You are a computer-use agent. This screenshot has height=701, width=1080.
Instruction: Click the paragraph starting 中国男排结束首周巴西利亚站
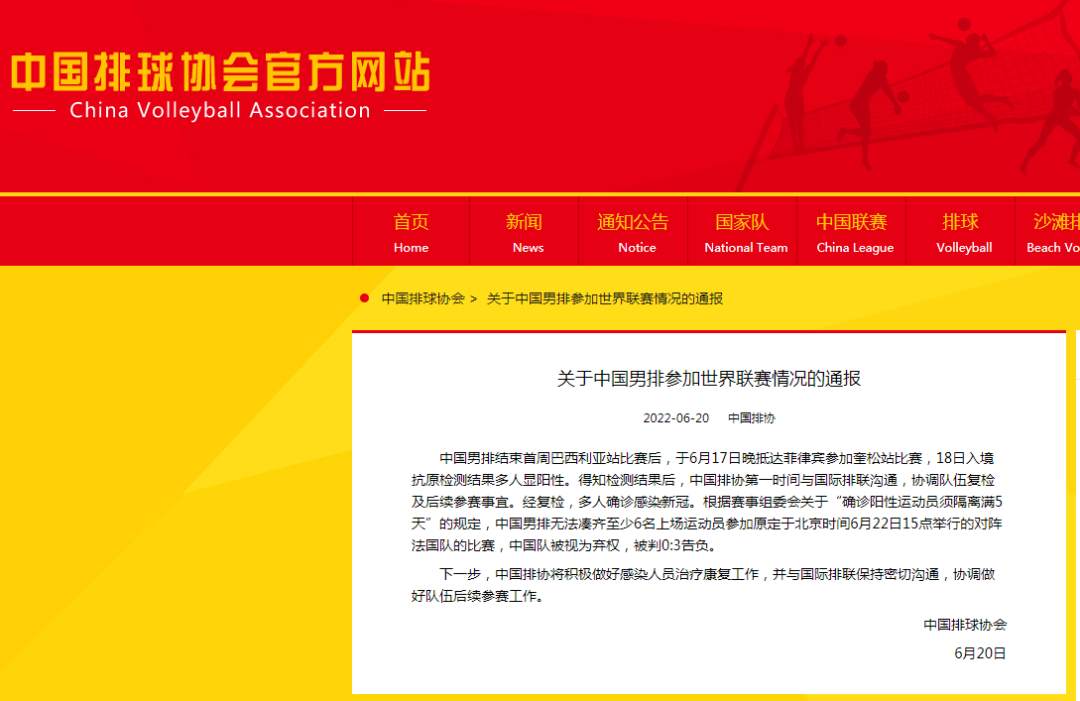(x=707, y=501)
